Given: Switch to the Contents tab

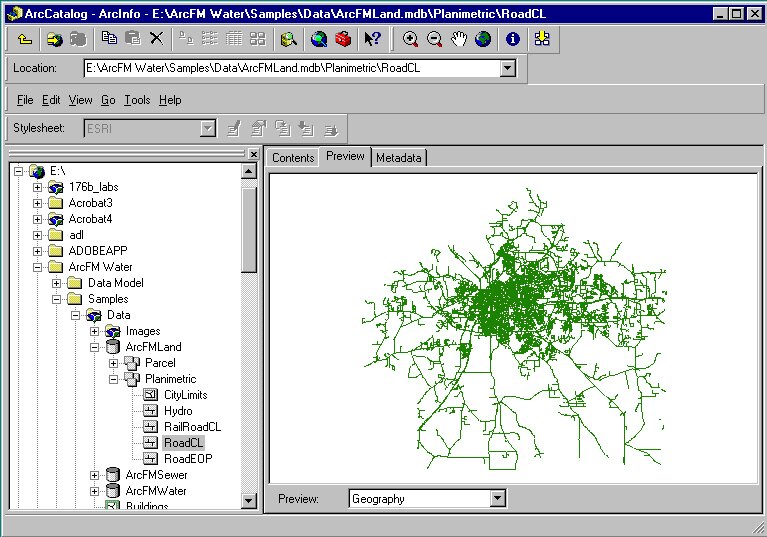Looking at the screenshot, I should tap(293, 157).
